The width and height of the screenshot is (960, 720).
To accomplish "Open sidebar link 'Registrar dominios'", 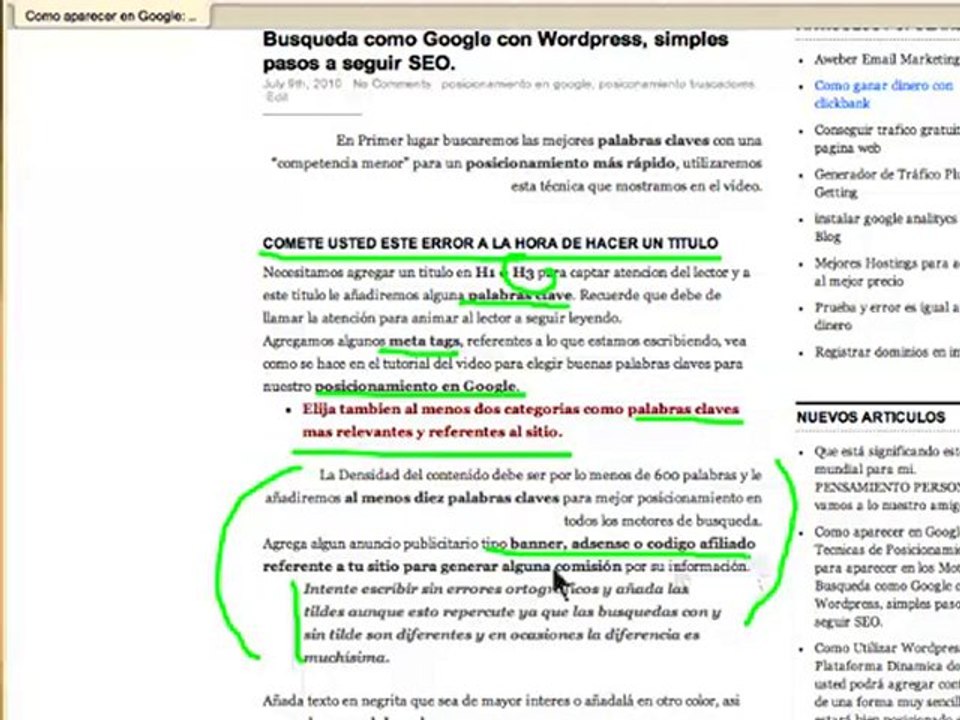I will [x=887, y=352].
